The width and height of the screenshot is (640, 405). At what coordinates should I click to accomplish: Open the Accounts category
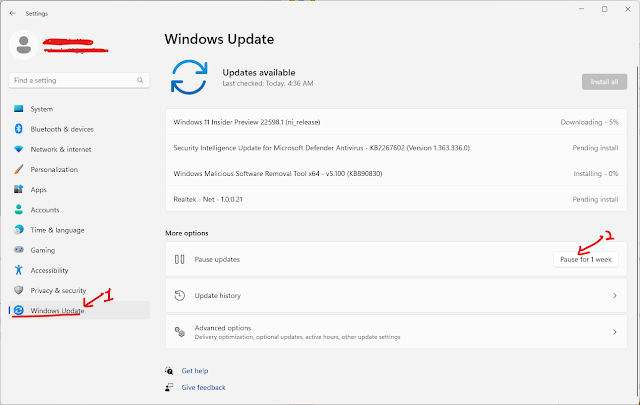[x=79, y=210]
